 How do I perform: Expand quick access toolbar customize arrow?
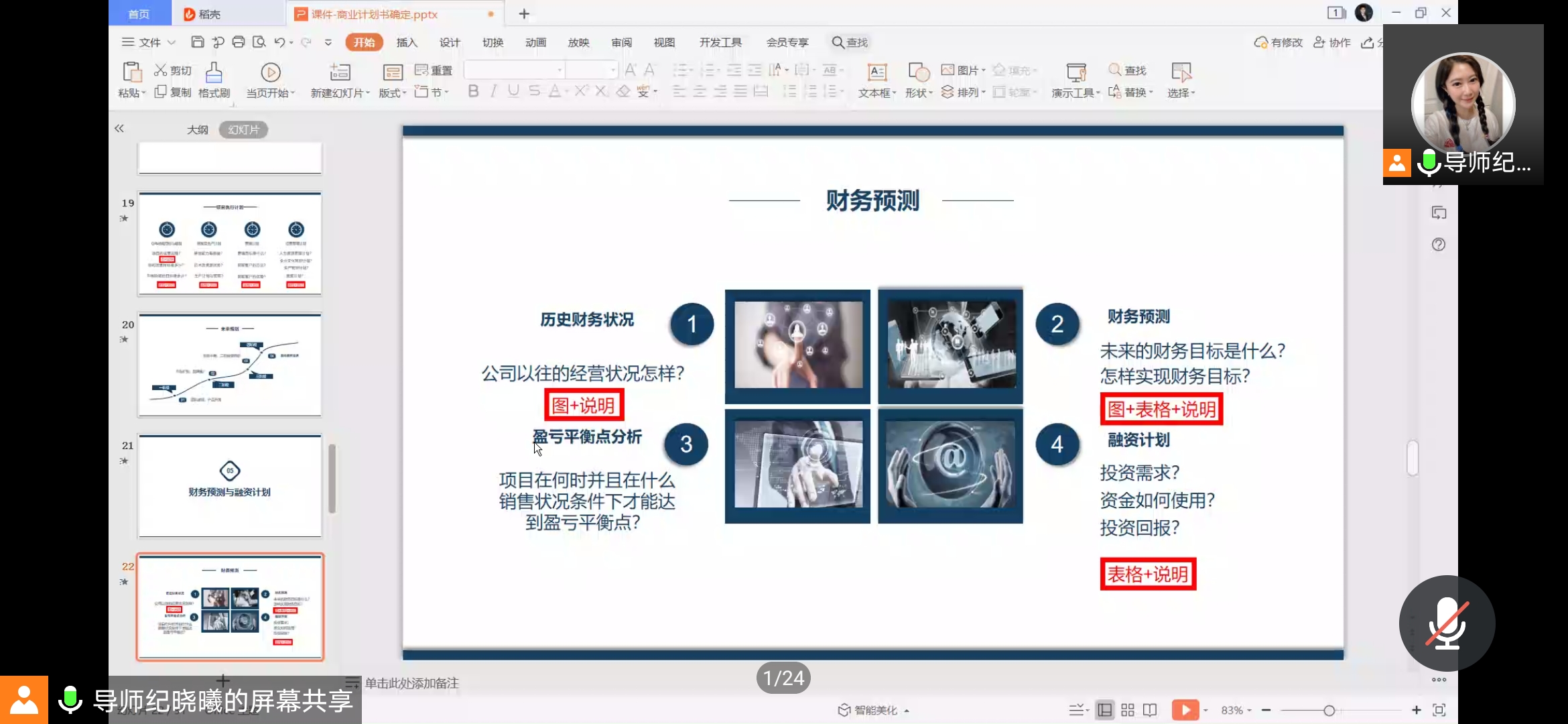pos(328,42)
